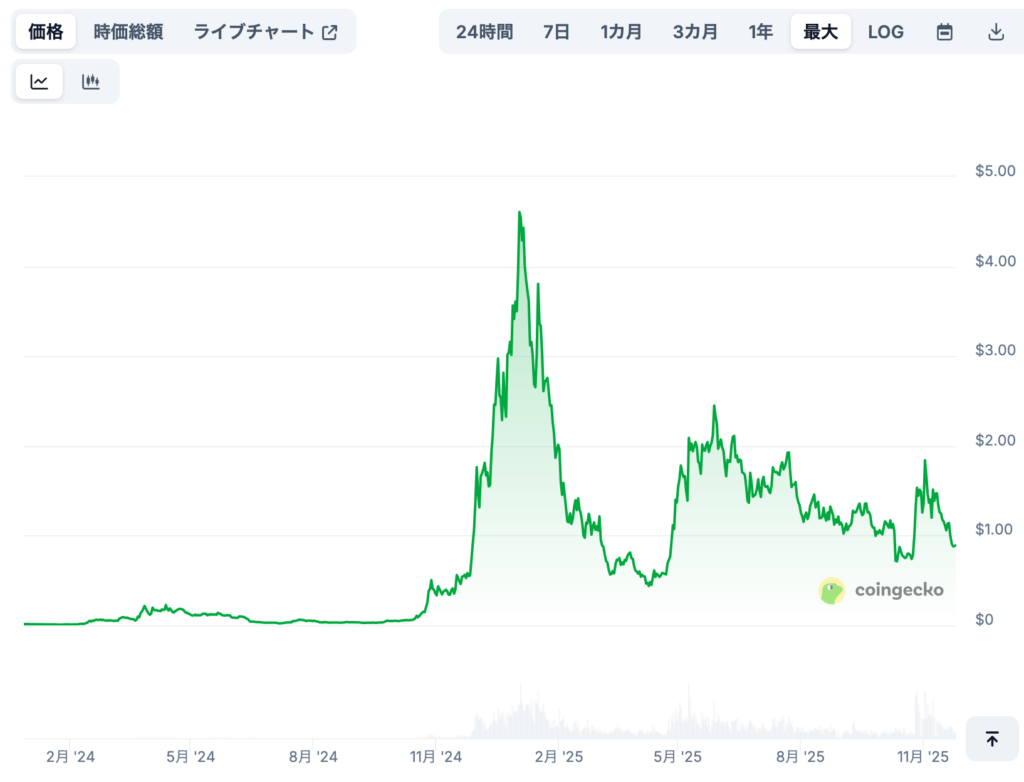Viewport: 1024px width, 782px height.
Task: Click the download chart data icon
Action: [996, 31]
